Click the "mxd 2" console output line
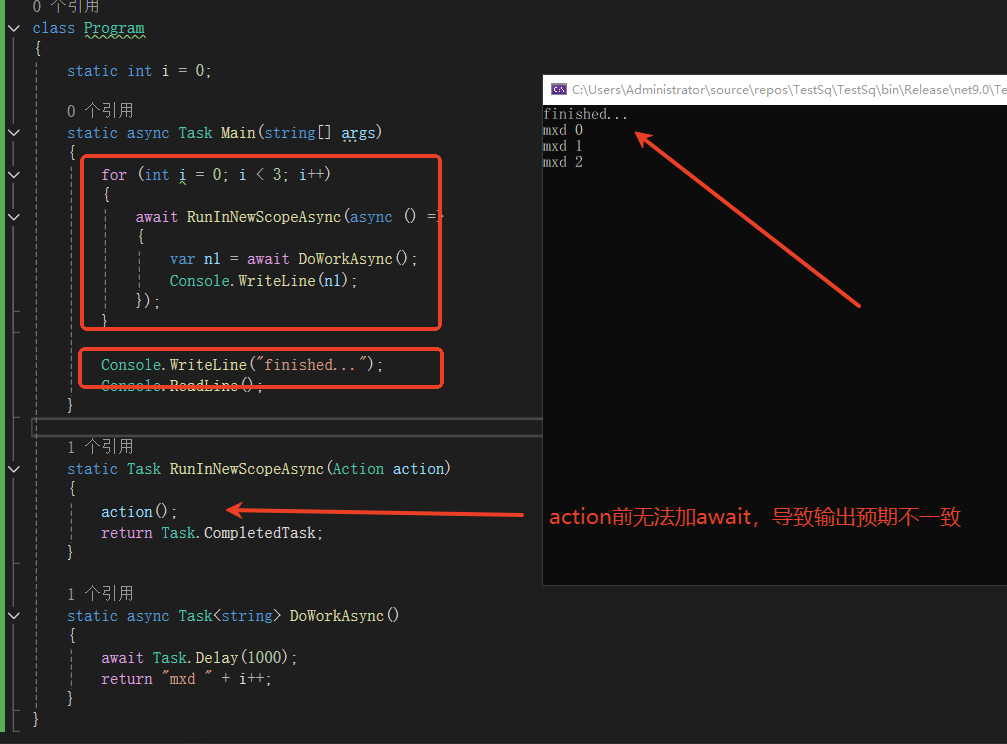 (563, 162)
